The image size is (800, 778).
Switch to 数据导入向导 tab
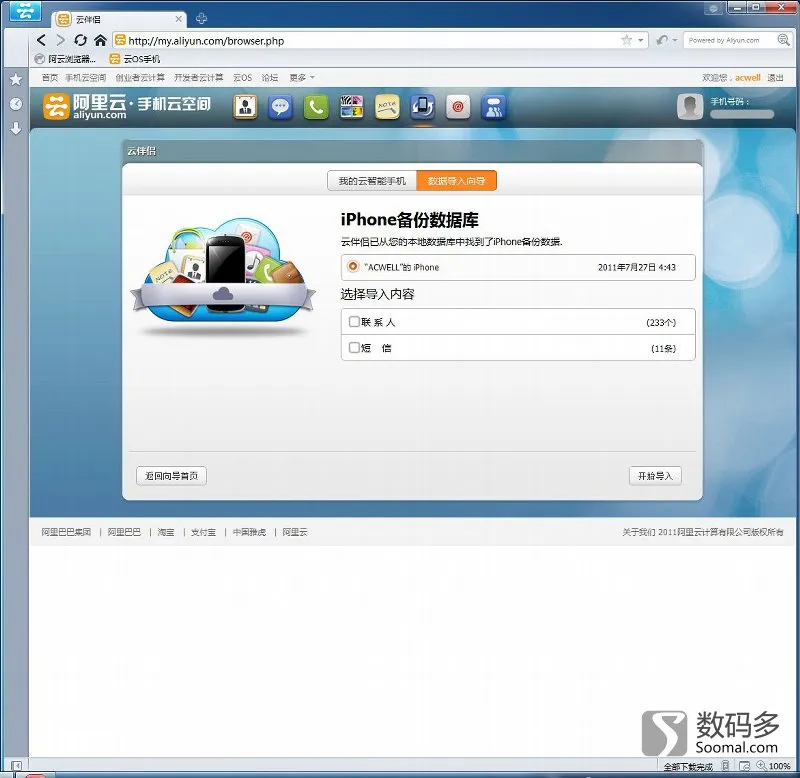[x=457, y=181]
